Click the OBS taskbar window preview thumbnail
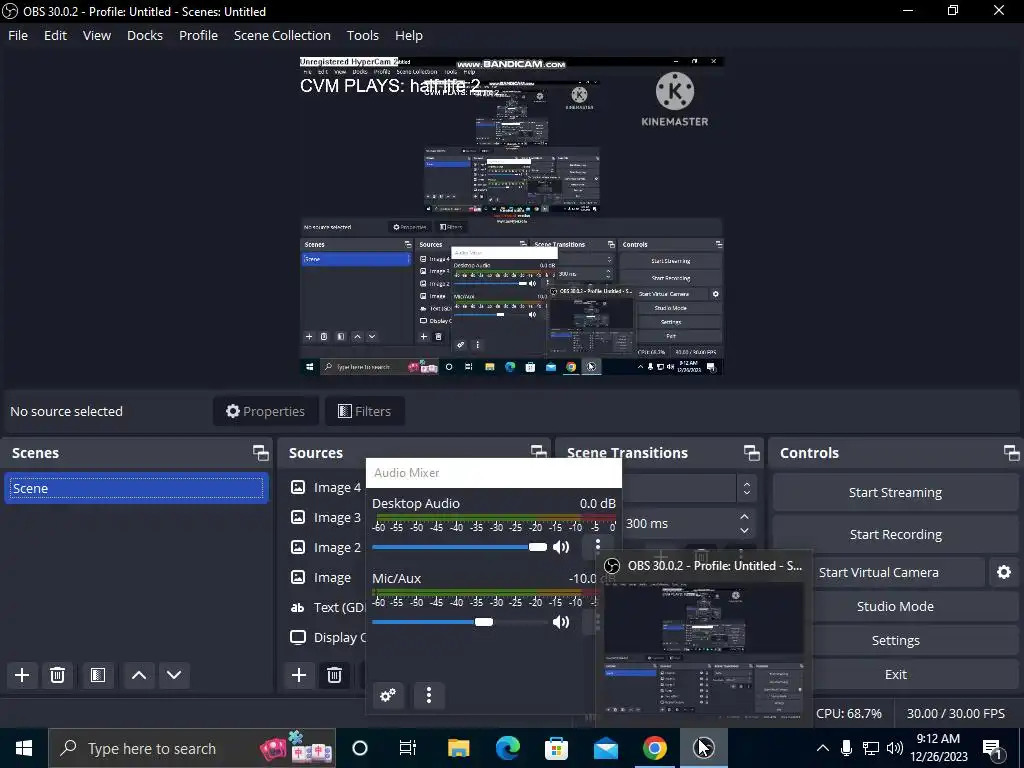The image size is (1024, 768). pos(704,650)
